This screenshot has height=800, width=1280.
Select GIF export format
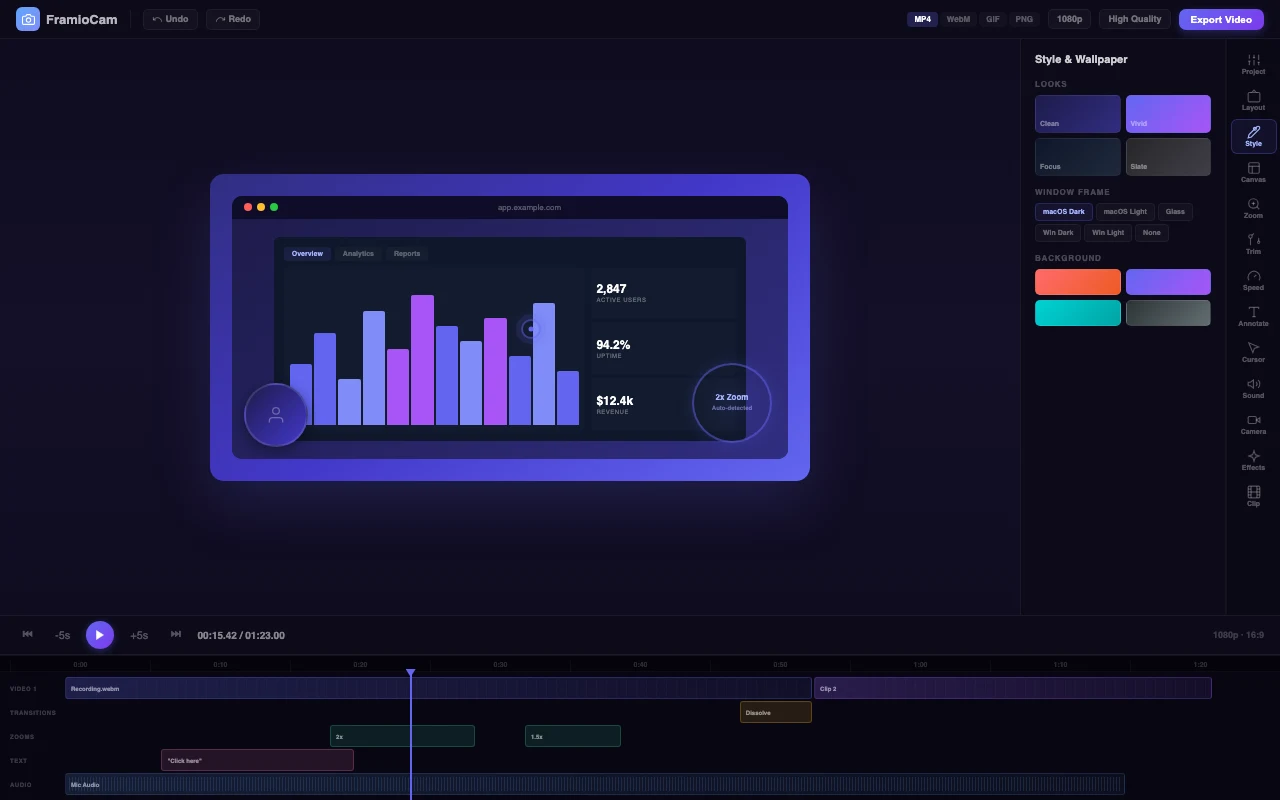992,19
